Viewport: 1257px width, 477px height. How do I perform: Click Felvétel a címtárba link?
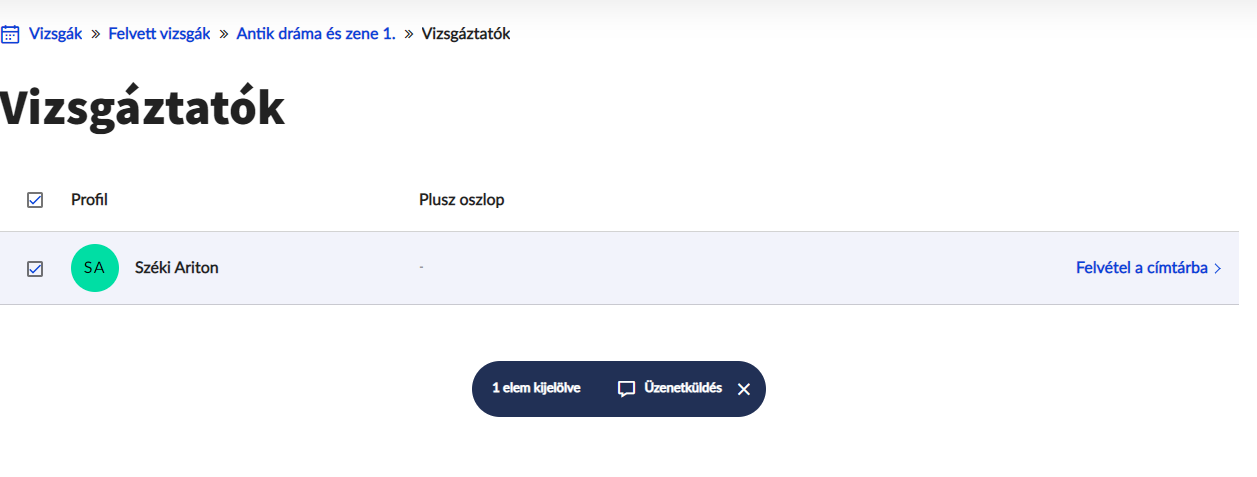tap(1141, 268)
